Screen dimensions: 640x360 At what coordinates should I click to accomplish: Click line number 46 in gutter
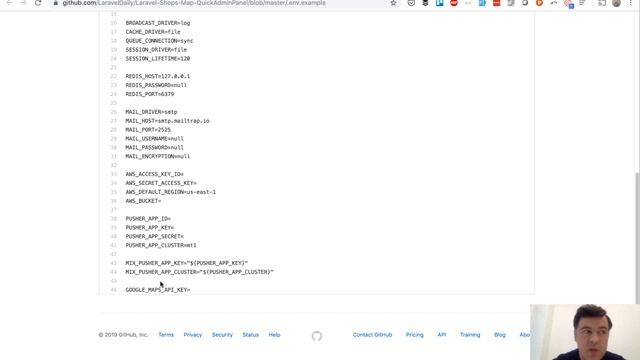click(x=113, y=290)
